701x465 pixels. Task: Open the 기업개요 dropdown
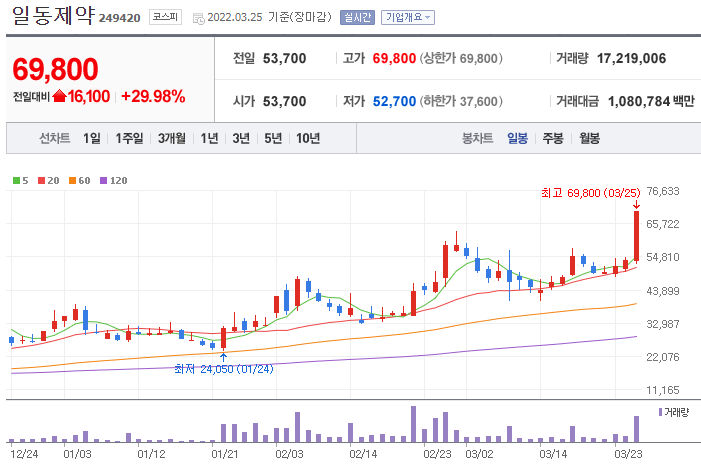(408, 17)
